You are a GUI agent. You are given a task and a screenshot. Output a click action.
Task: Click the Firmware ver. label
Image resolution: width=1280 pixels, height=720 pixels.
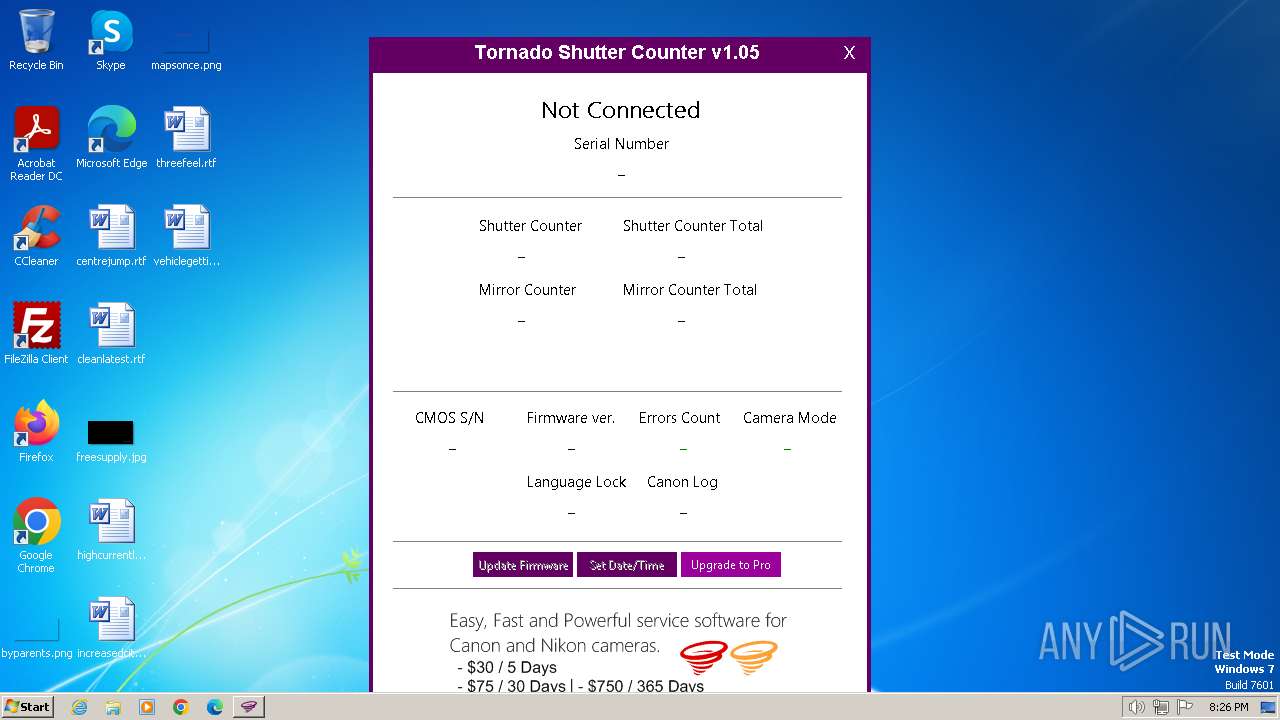click(x=571, y=418)
